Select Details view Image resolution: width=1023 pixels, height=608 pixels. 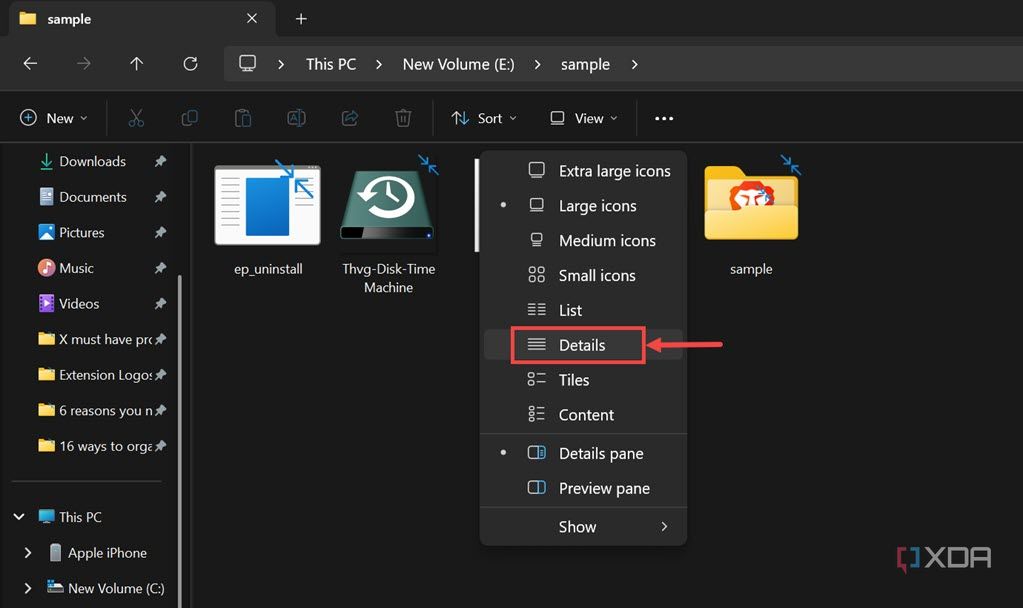click(x=583, y=344)
